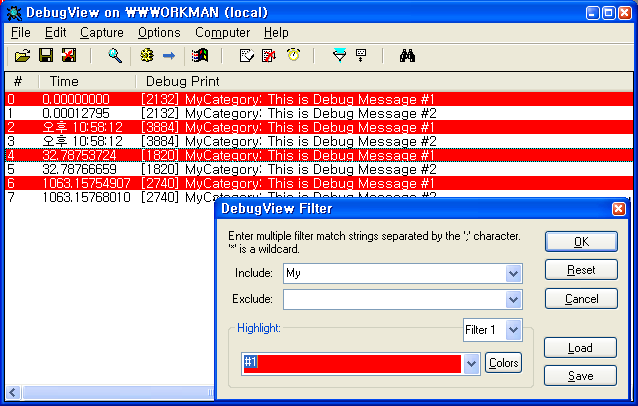Click the Colors button
Screen dimensions: 638x406
click(x=503, y=363)
